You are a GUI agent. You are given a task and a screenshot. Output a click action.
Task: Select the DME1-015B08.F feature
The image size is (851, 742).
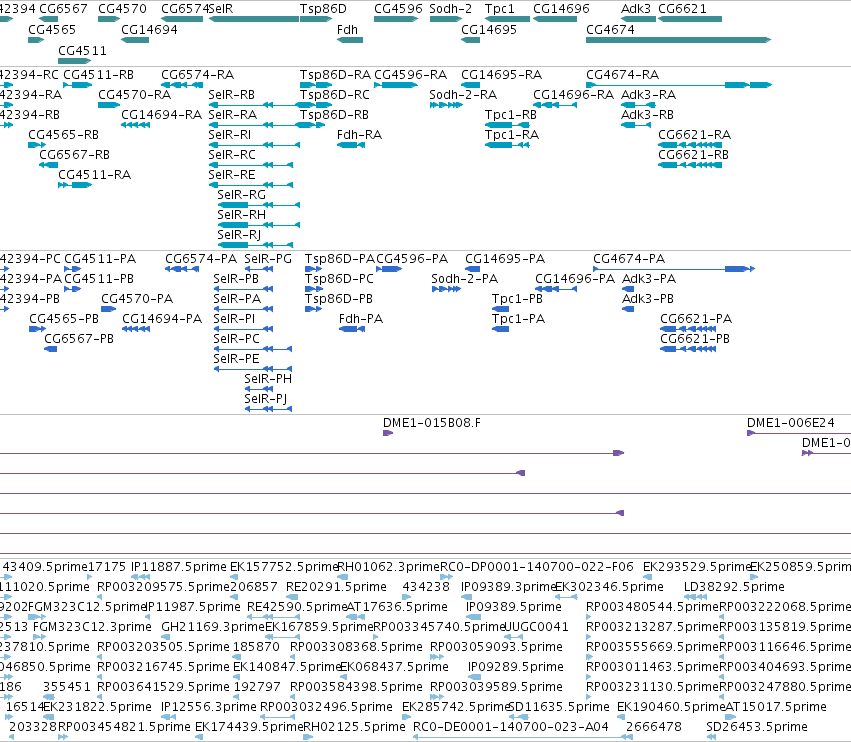click(x=388, y=433)
